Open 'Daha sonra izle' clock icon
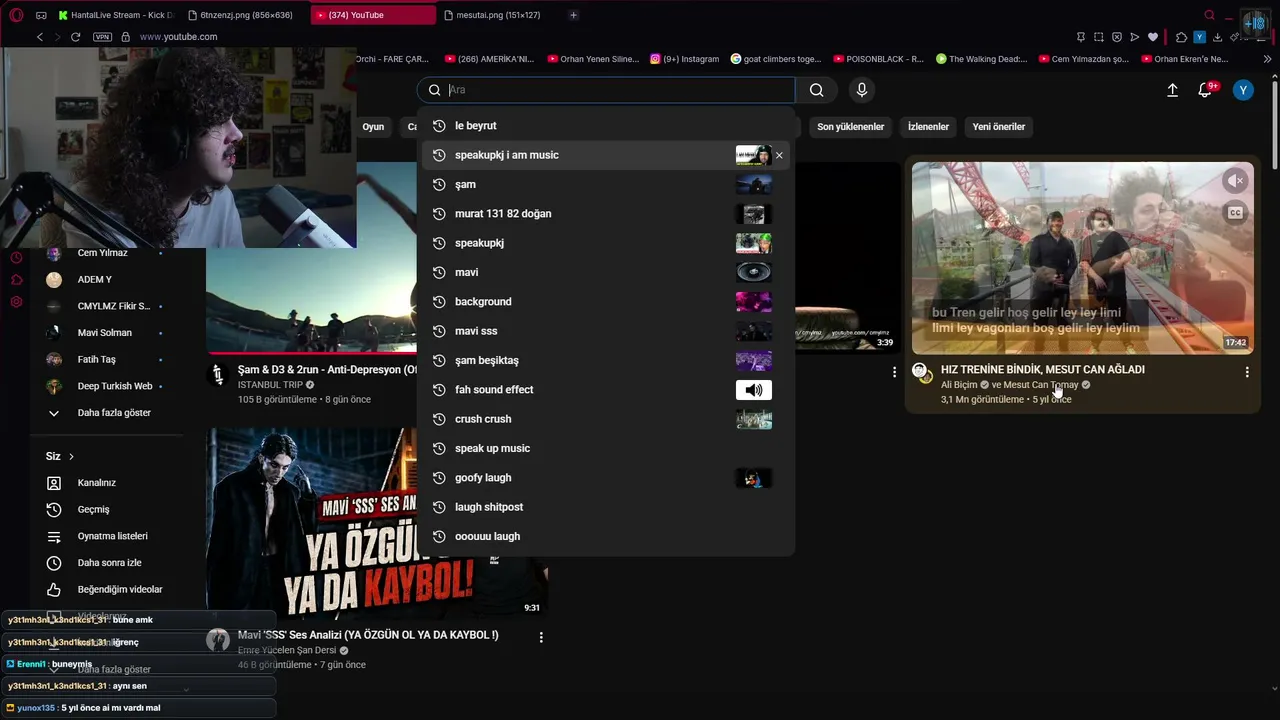This screenshot has height=720, width=1280. point(54,563)
